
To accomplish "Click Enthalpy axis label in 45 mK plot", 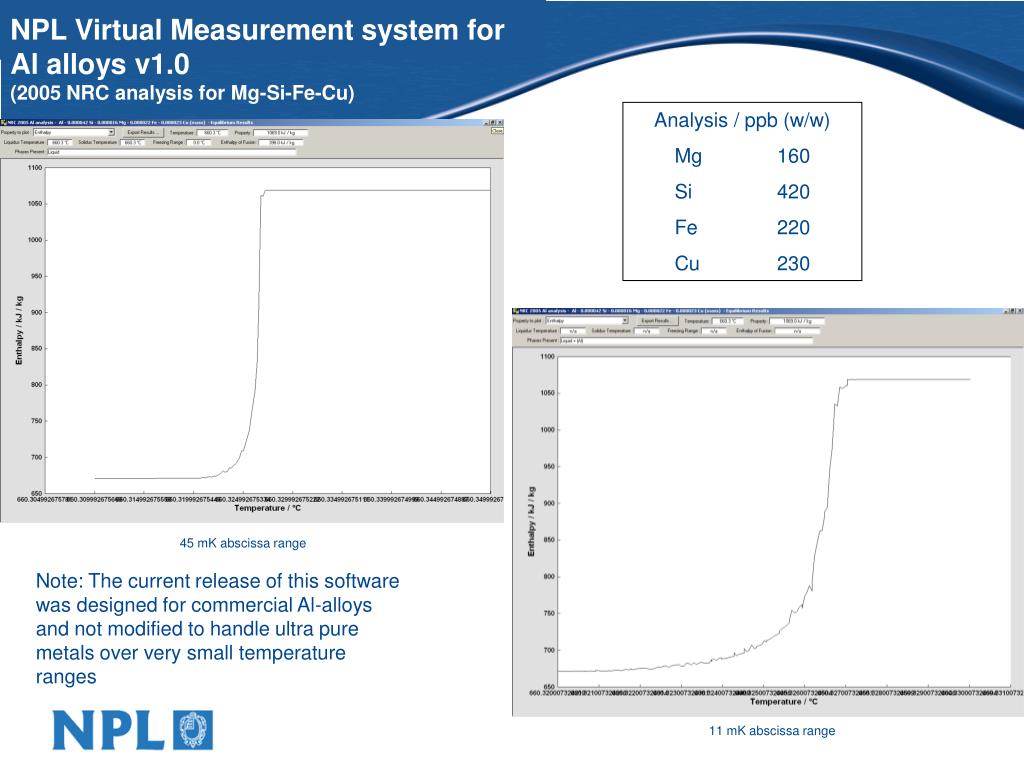I will point(19,330).
